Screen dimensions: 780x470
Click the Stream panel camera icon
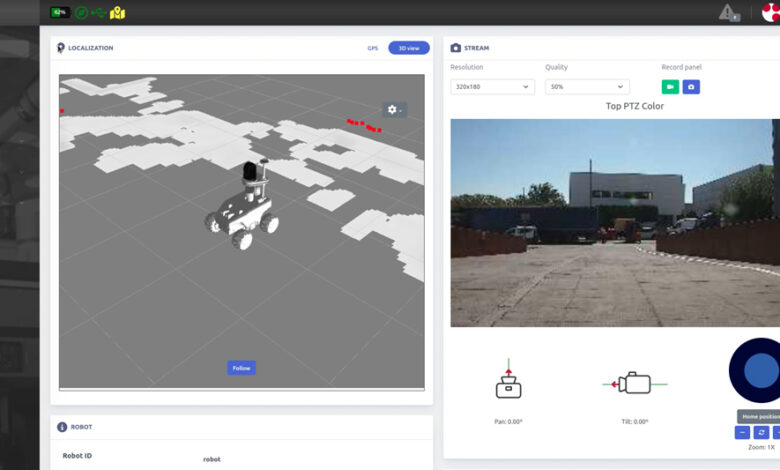pyautogui.click(x=456, y=48)
